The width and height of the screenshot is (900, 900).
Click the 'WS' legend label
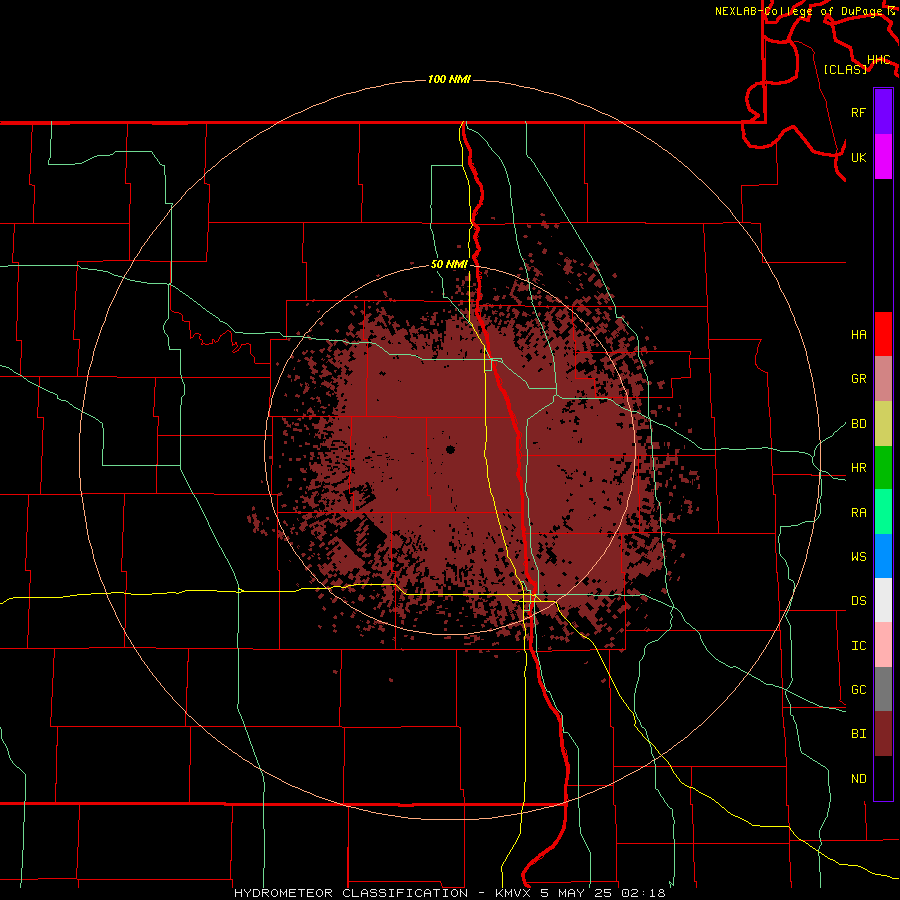coord(858,557)
